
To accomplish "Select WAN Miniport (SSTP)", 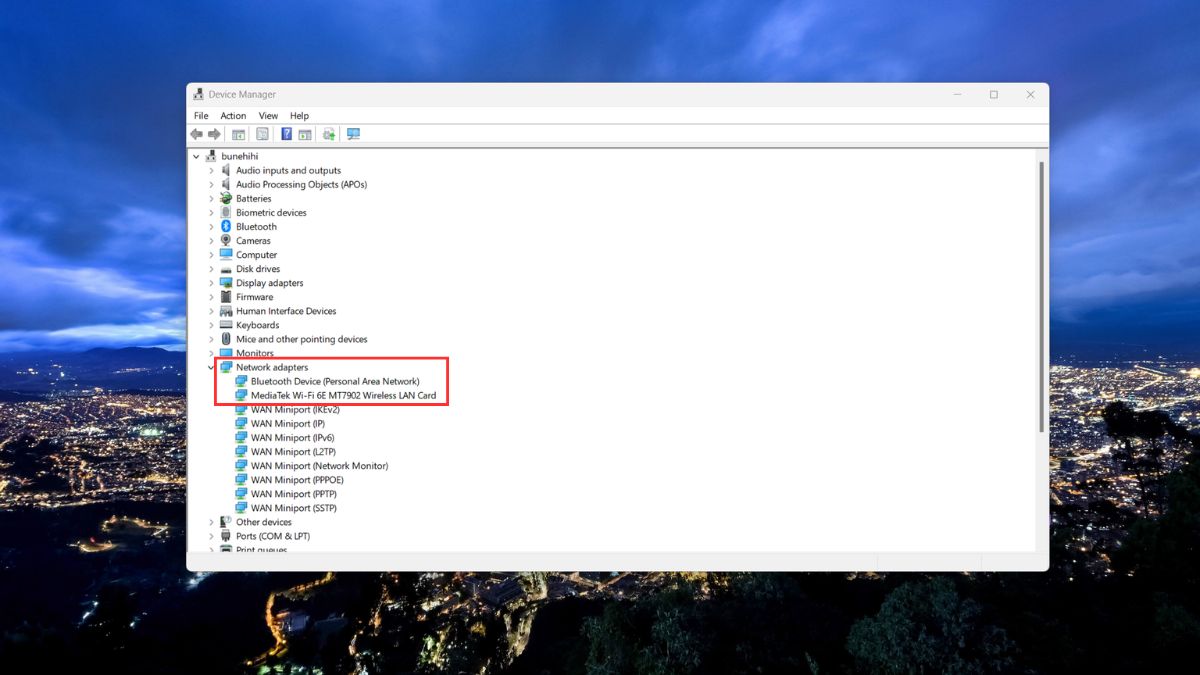I will 294,508.
